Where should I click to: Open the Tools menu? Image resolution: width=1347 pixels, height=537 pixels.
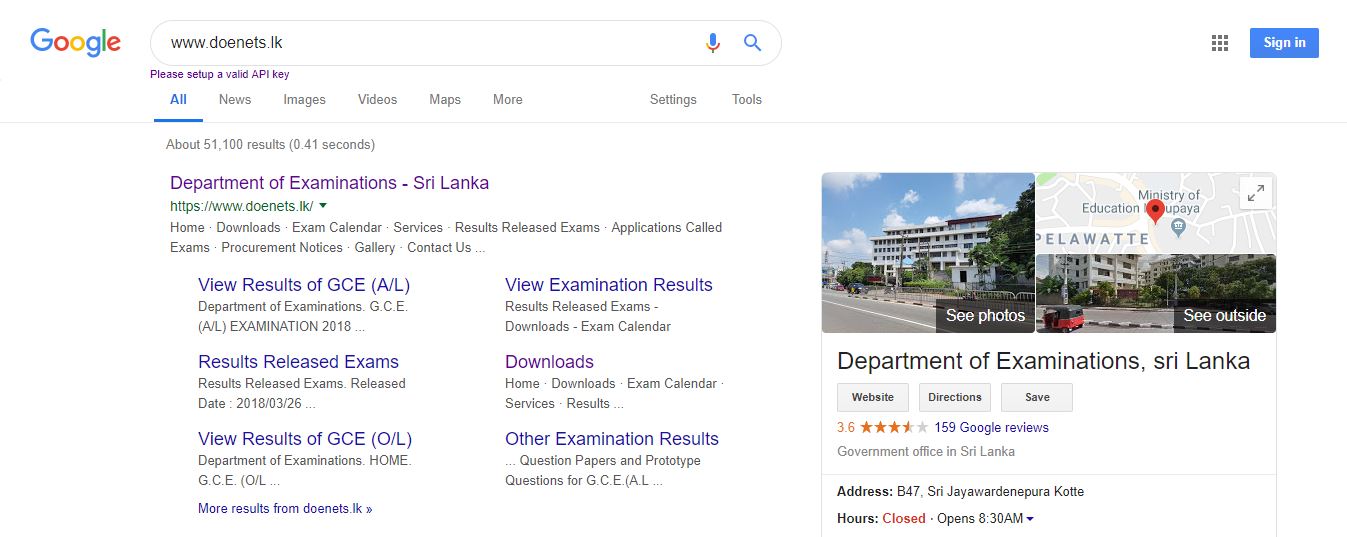pyautogui.click(x=747, y=100)
